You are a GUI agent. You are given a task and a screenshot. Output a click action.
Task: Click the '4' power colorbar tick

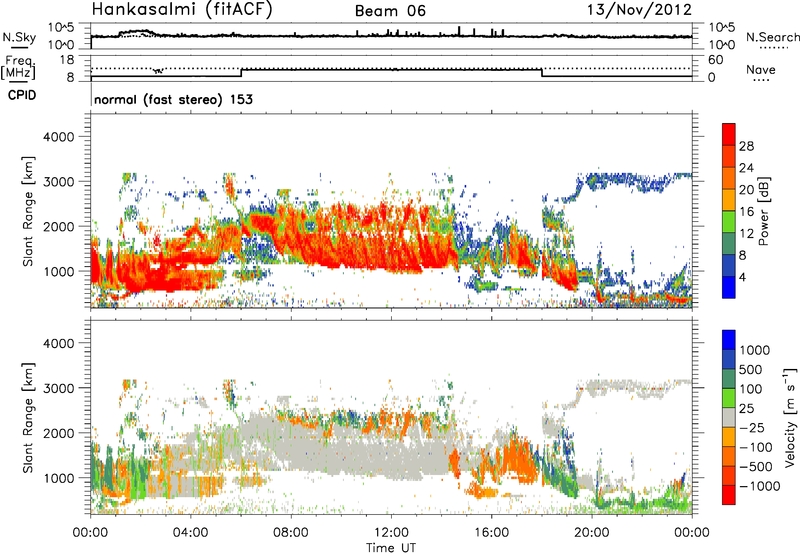tap(742, 278)
